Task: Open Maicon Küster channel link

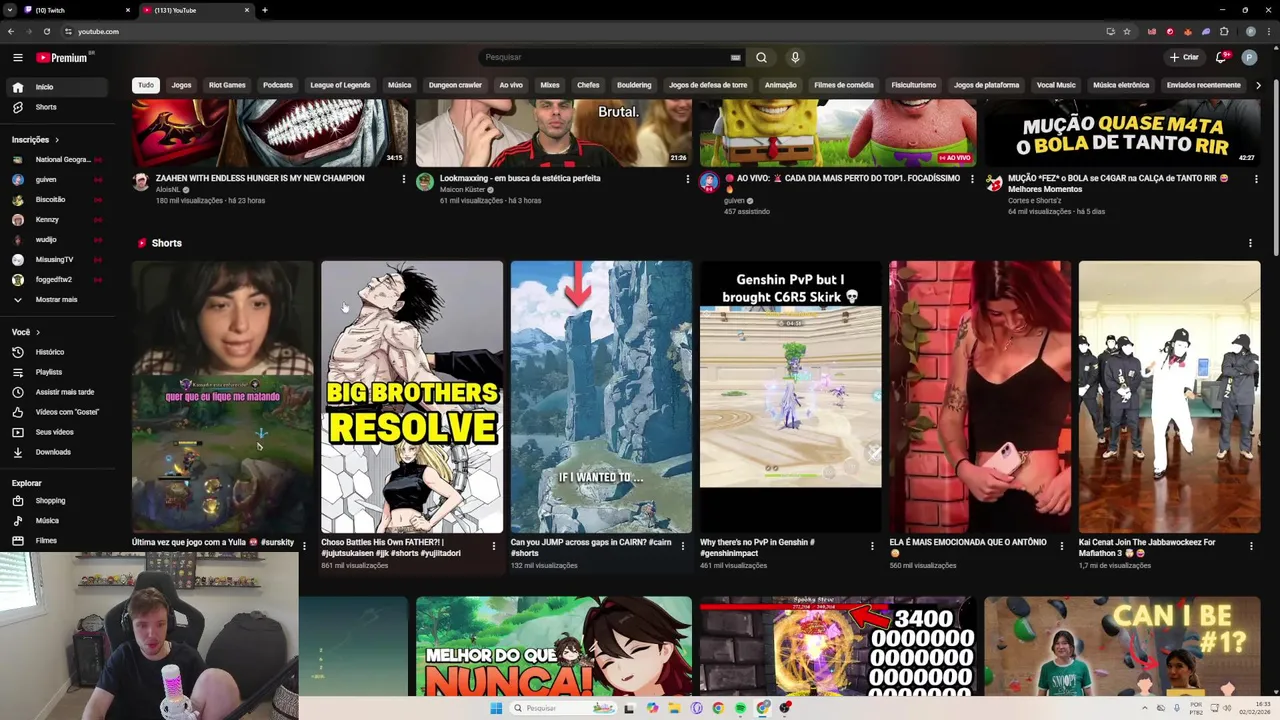Action: [462, 189]
